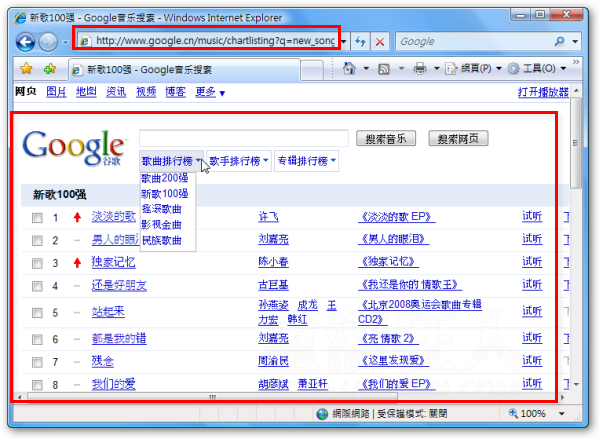Select 影视金曲 from the dropdown menu

point(161,225)
